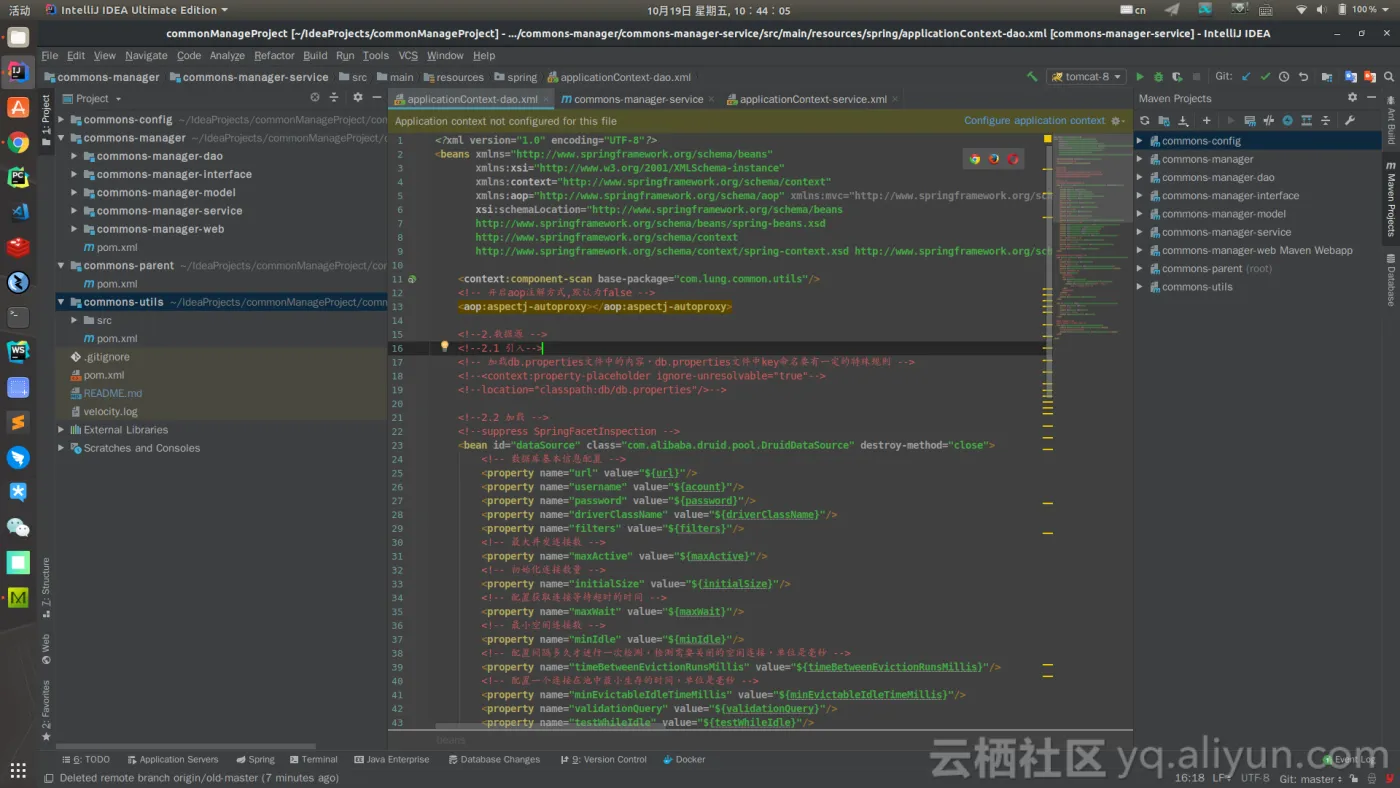Toggle Maven offline mode icon
This screenshot has width=1400, height=788.
1268,120
